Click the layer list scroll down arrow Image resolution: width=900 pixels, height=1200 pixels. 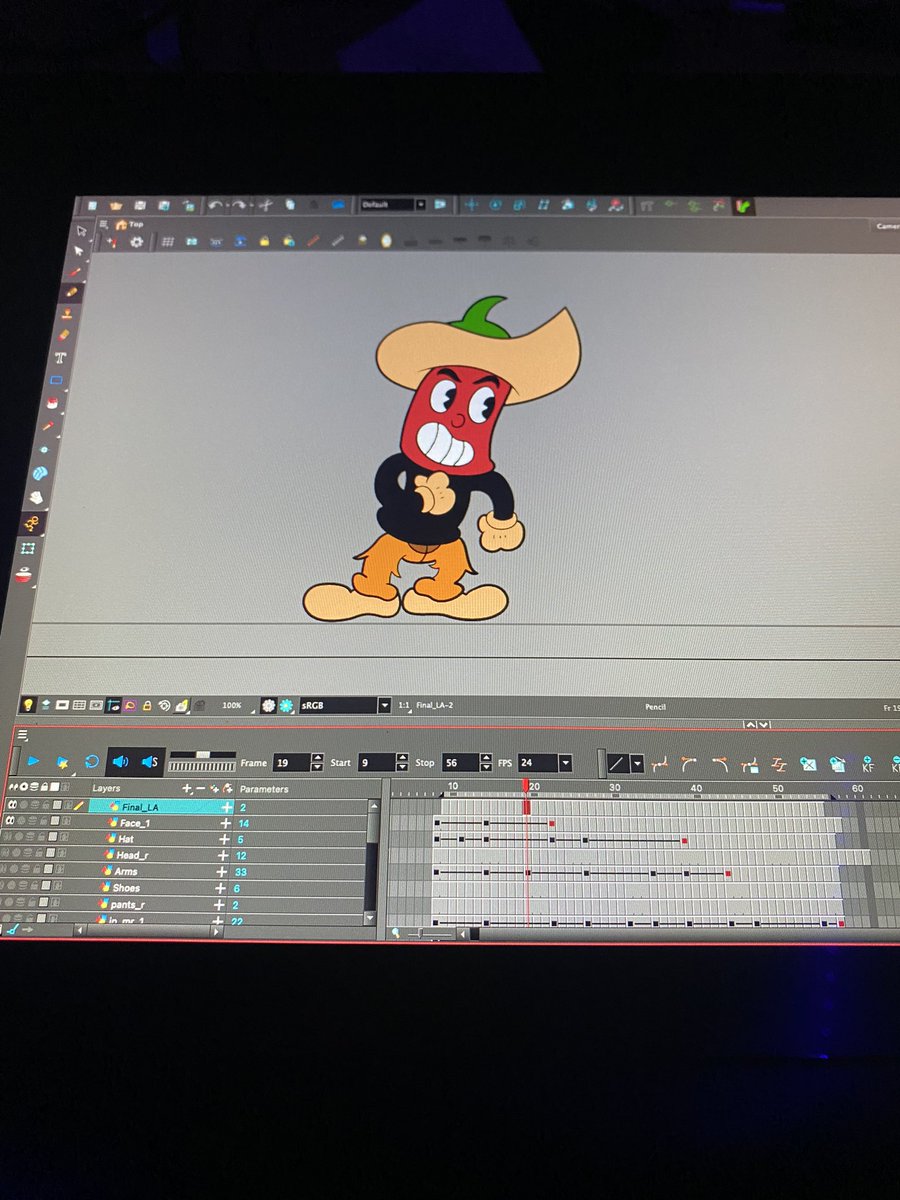pos(370,917)
